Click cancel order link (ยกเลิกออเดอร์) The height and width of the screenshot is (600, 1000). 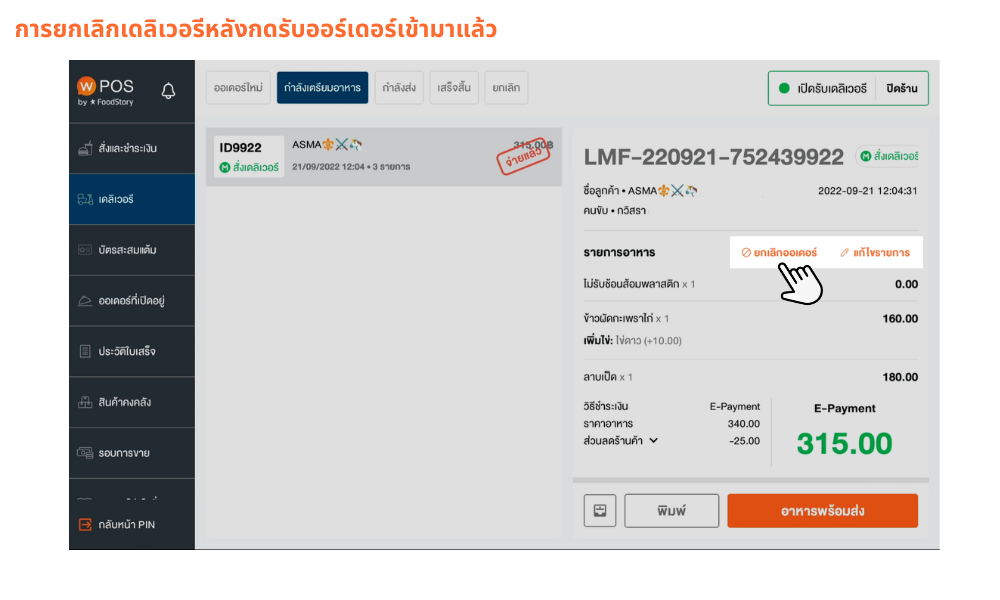pyautogui.click(x=779, y=252)
